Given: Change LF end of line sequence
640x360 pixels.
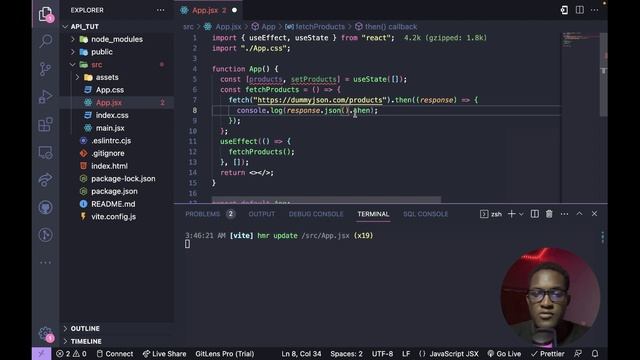Looking at the screenshot, I should 406,353.
